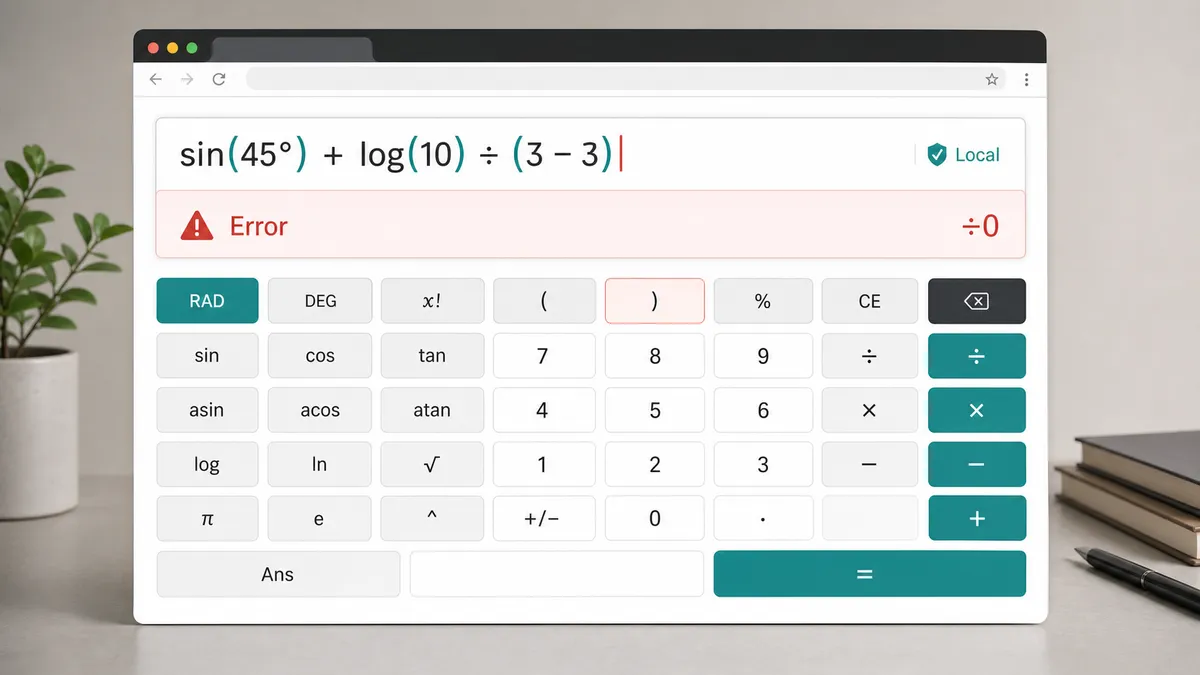Click the cos function key

tap(320, 356)
